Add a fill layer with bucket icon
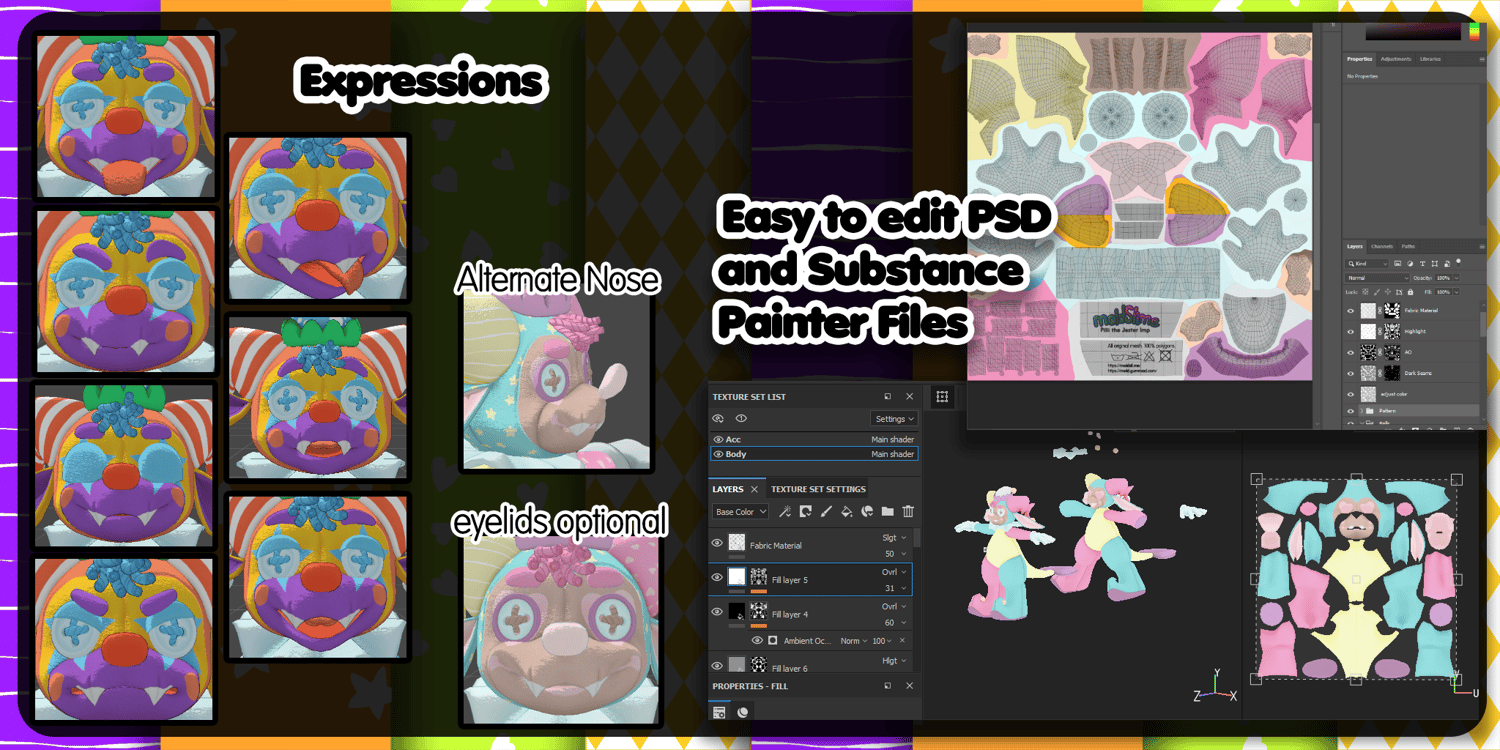 click(x=846, y=512)
